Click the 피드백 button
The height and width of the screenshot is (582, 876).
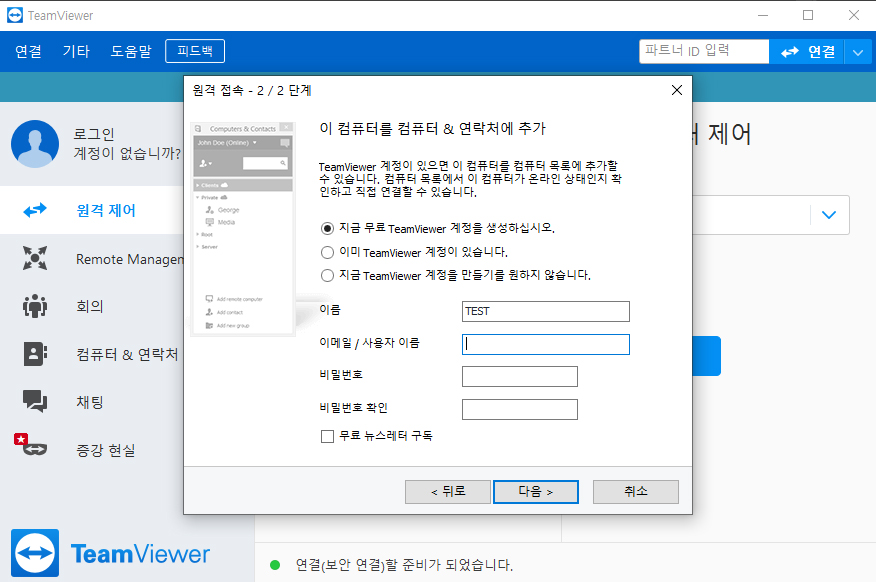click(x=195, y=51)
